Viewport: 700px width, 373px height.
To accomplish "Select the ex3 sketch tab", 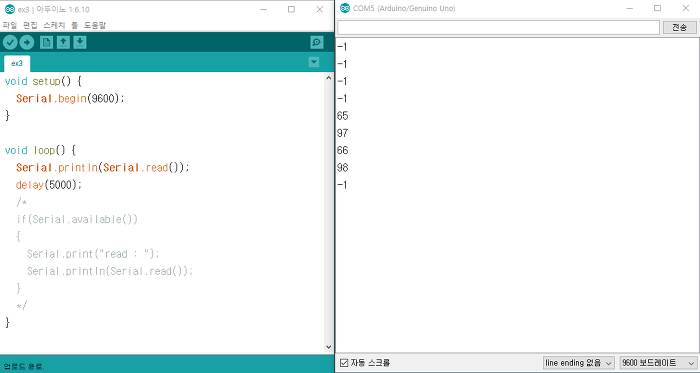I will (x=17, y=63).
